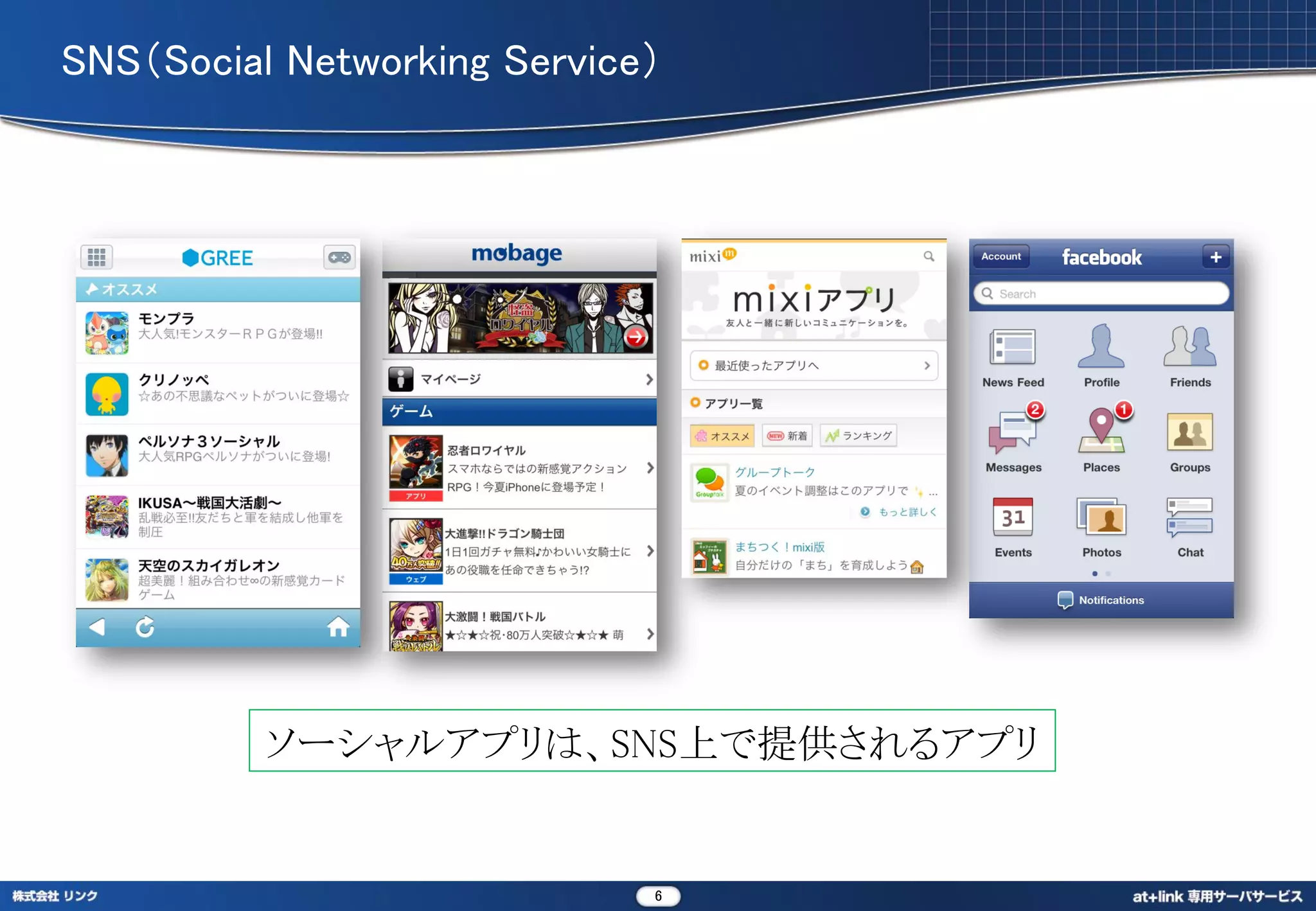Viewport: 1316px width, 911px height.
Task: Open facebook Chat icon
Action: pyautogui.click(x=1189, y=517)
